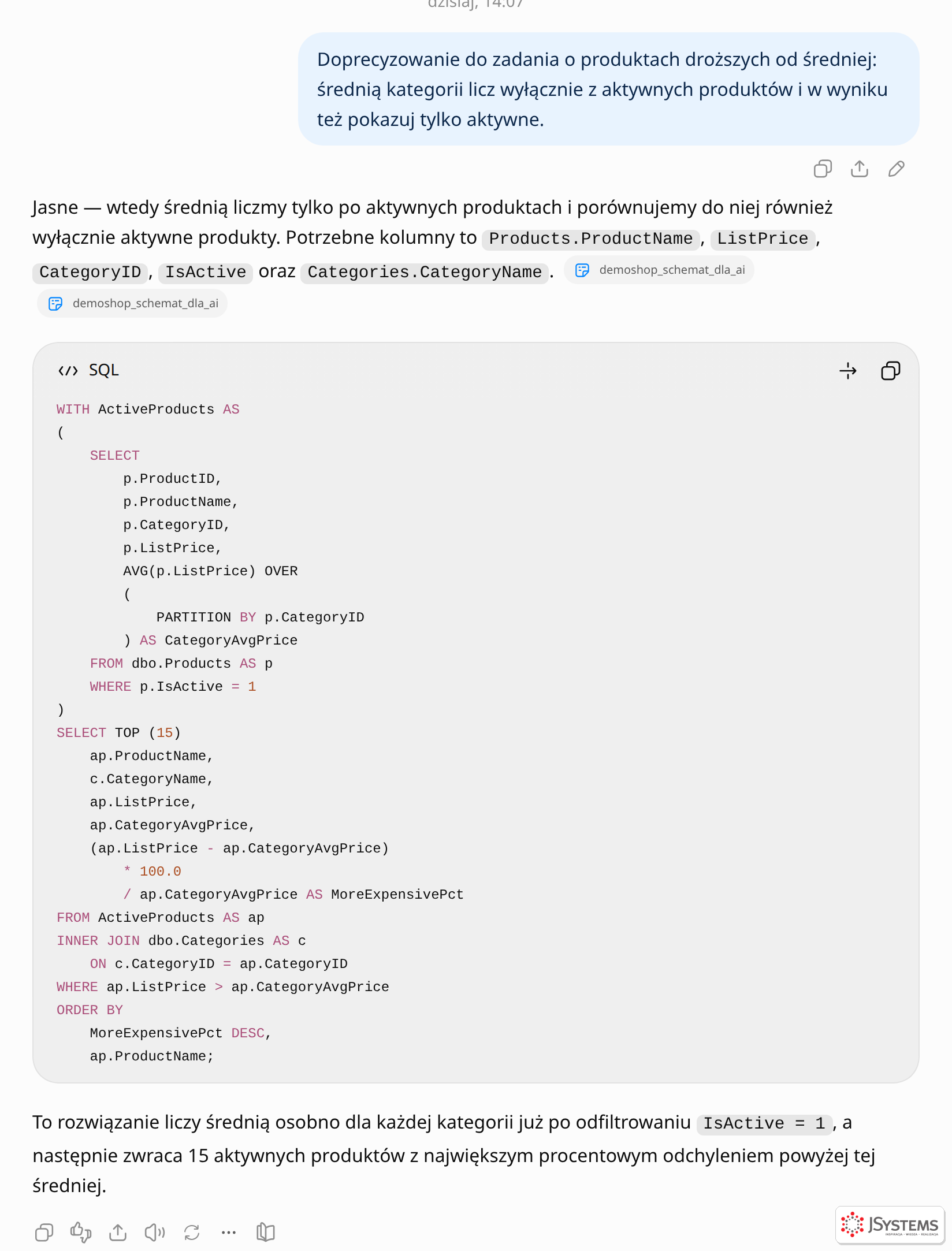
Task: Click the 'SELECT TOP (15)' code line
Action: click(118, 733)
